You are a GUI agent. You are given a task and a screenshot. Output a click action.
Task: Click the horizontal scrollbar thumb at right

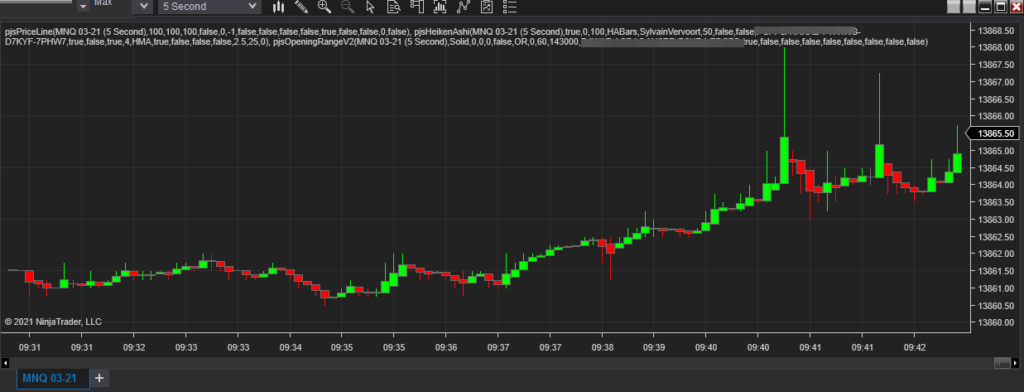(x=1001, y=363)
